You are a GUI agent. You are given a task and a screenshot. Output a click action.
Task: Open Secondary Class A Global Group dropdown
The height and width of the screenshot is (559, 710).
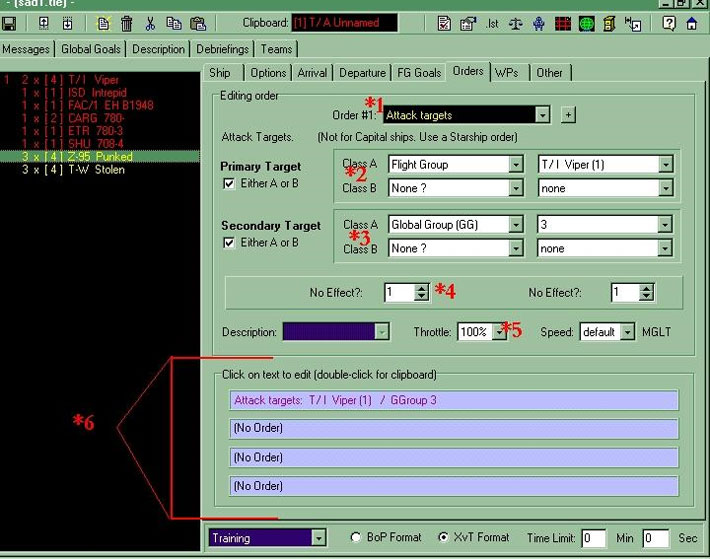pyautogui.click(x=516, y=225)
